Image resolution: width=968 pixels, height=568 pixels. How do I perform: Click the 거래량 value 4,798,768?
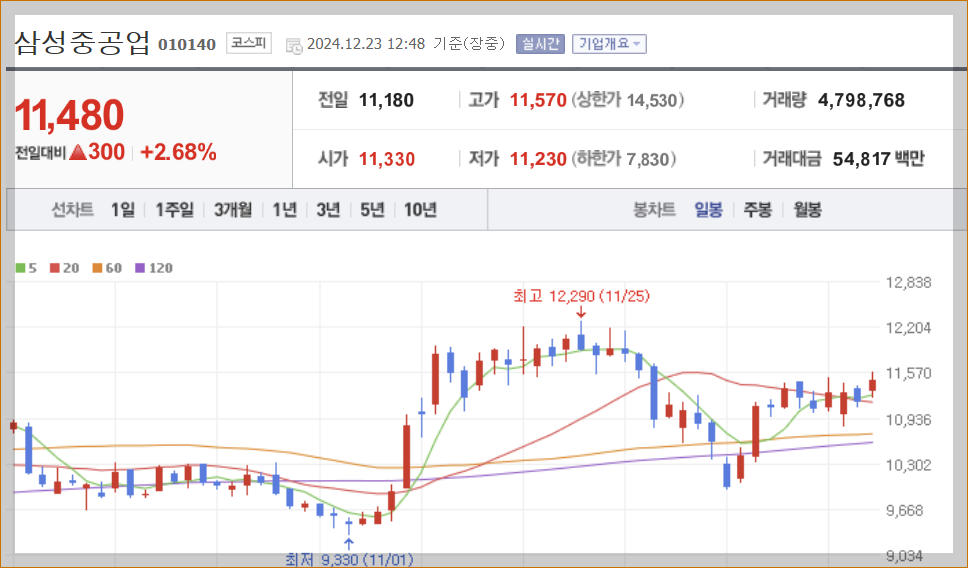861,100
